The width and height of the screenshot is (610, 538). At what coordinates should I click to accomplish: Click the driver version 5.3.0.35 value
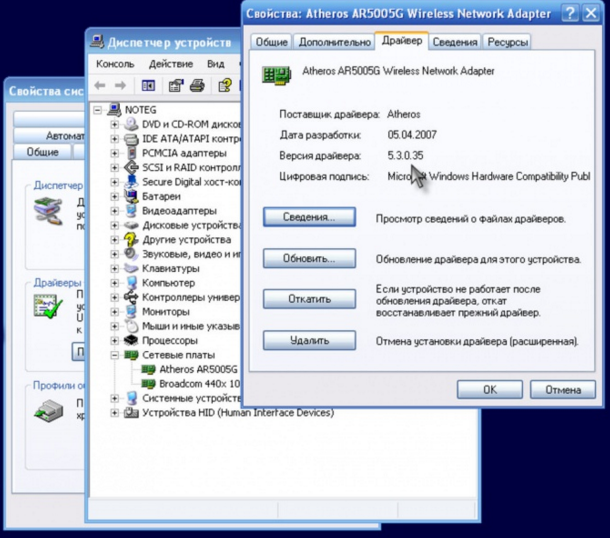[x=405, y=156]
